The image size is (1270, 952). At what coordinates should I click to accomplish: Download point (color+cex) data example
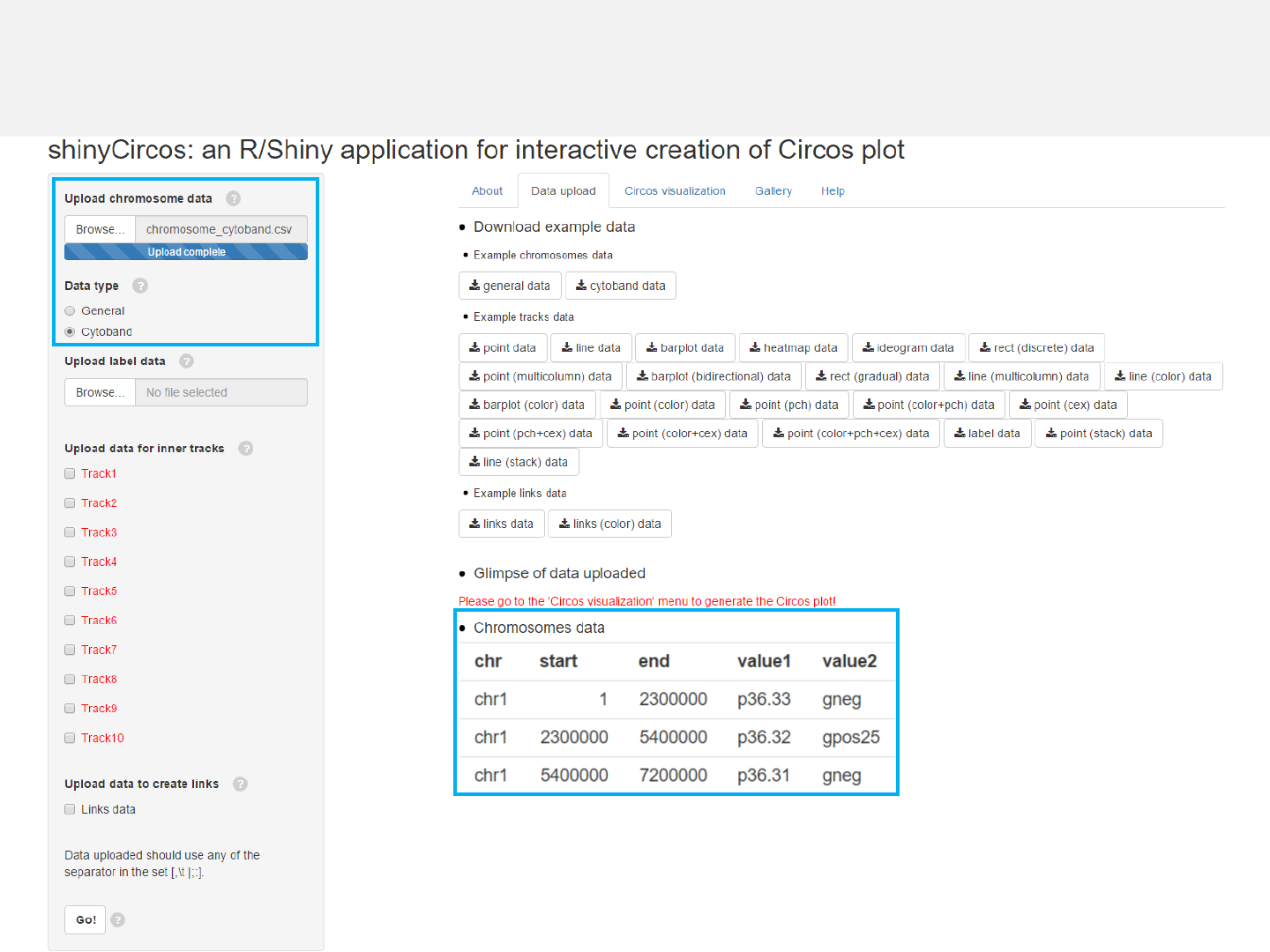pos(683,433)
